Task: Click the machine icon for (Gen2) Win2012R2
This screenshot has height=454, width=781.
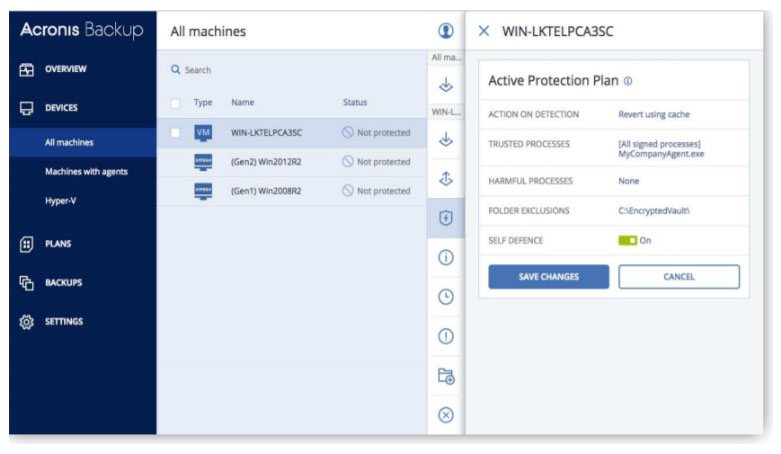Action: click(x=203, y=162)
